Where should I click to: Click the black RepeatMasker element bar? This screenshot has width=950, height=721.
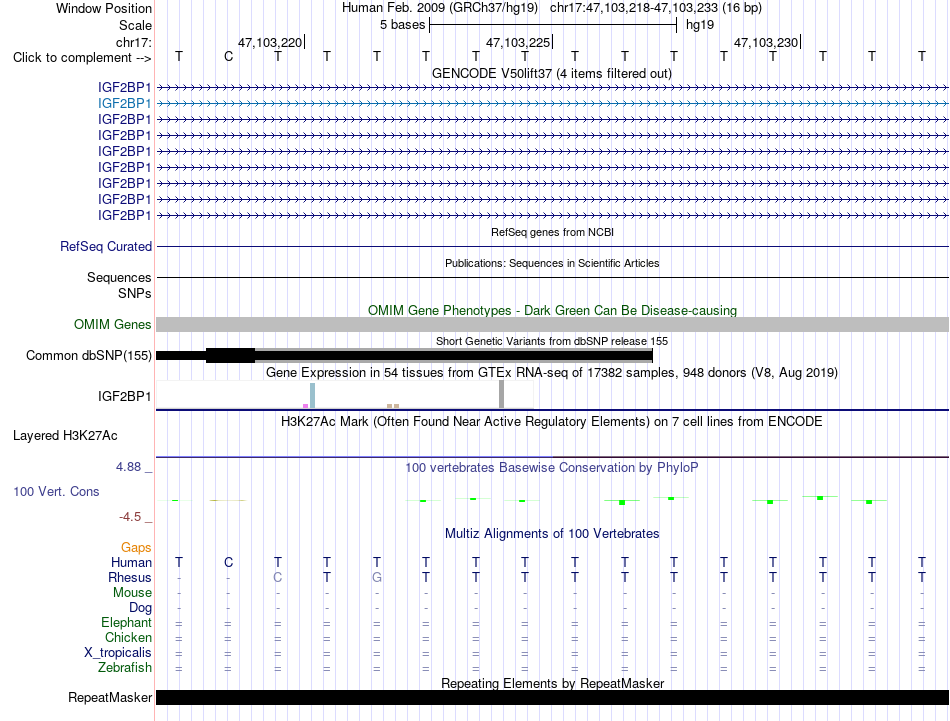coord(552,697)
